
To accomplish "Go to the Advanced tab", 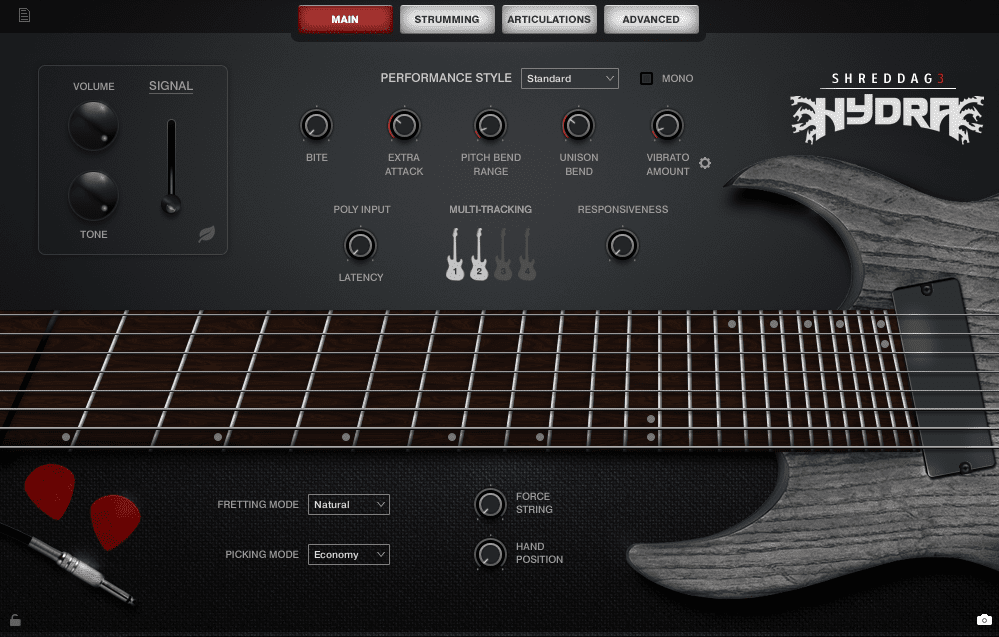I will 651,19.
